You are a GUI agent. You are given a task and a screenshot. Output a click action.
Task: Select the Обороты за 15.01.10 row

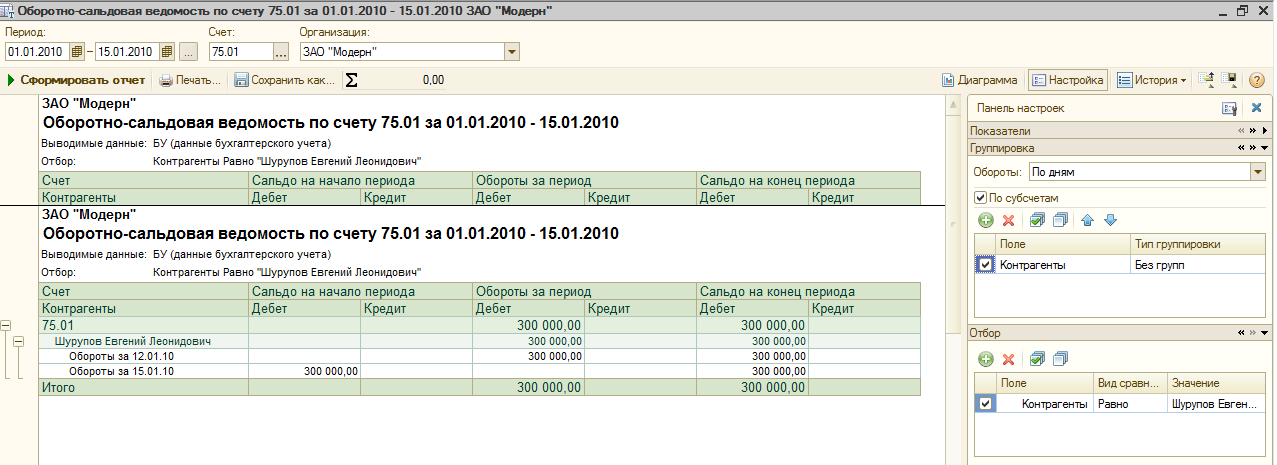pos(479,371)
